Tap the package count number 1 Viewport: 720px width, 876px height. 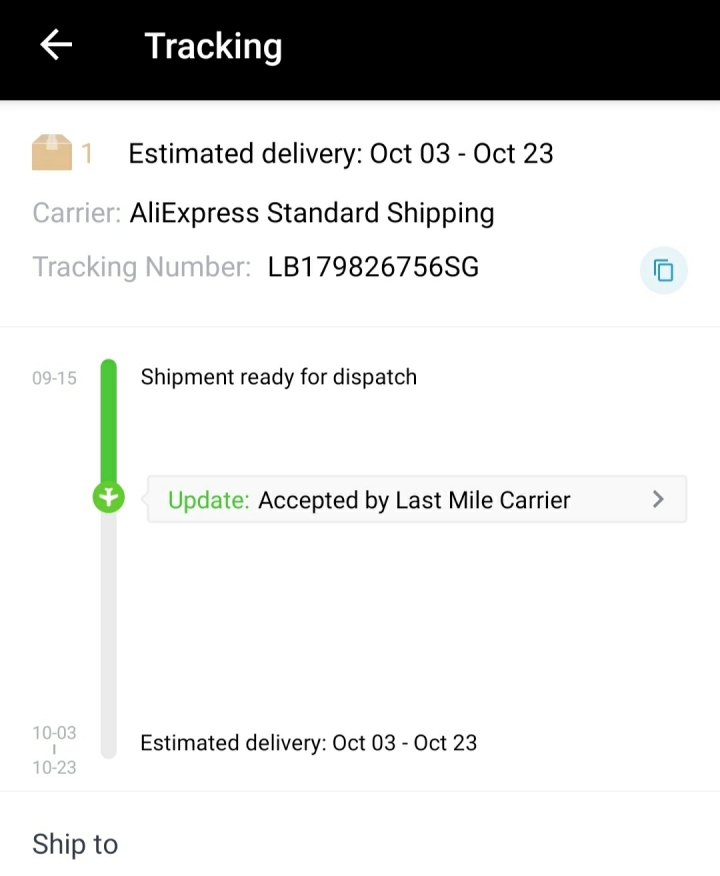(x=87, y=154)
